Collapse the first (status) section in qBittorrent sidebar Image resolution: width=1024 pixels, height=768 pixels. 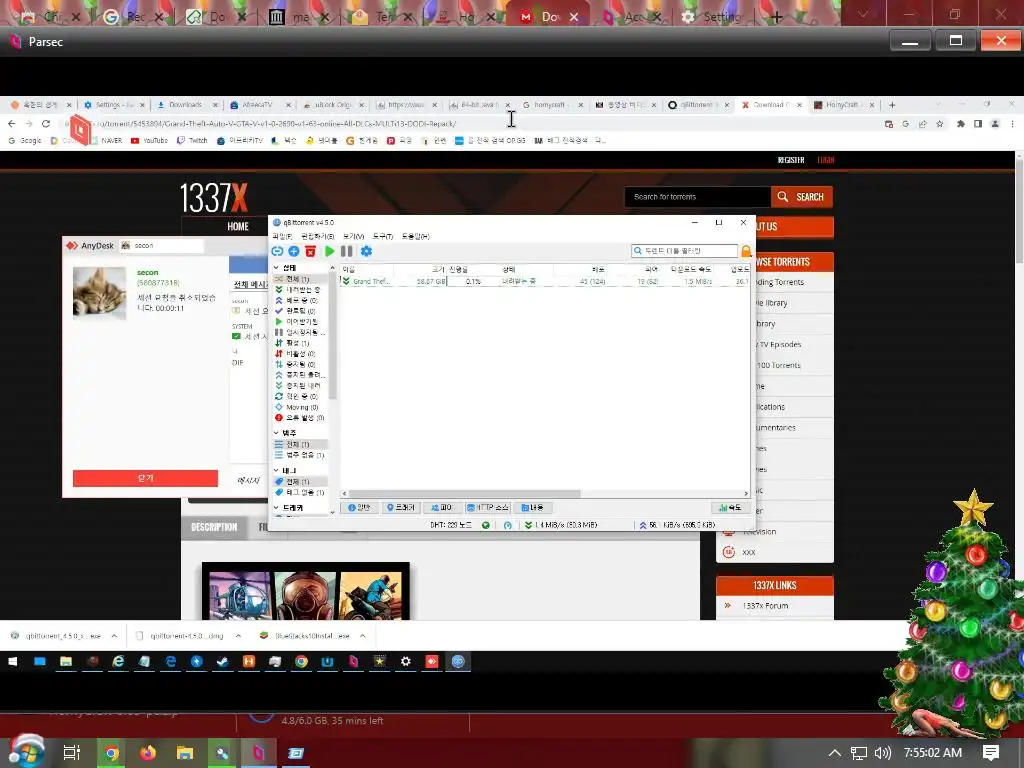[276, 268]
